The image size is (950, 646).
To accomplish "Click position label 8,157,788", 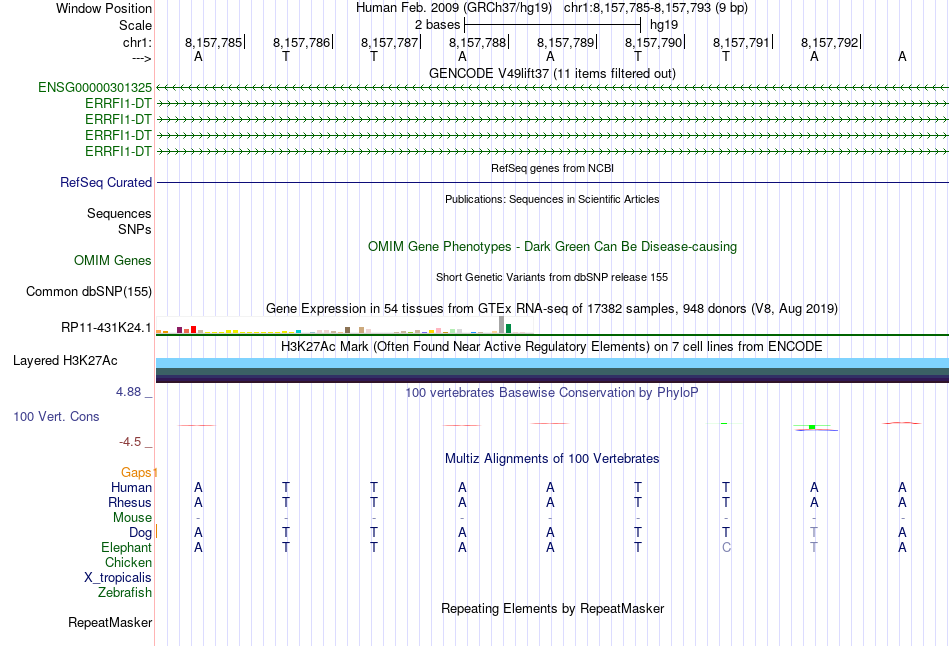I will tap(477, 42).
